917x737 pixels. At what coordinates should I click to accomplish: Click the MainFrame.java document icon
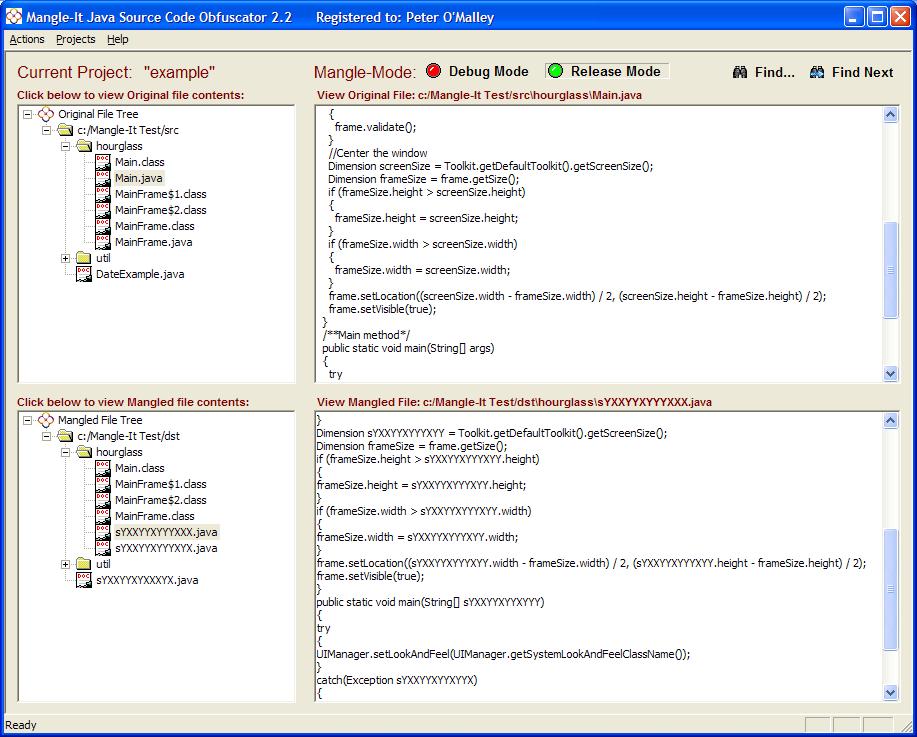point(103,242)
